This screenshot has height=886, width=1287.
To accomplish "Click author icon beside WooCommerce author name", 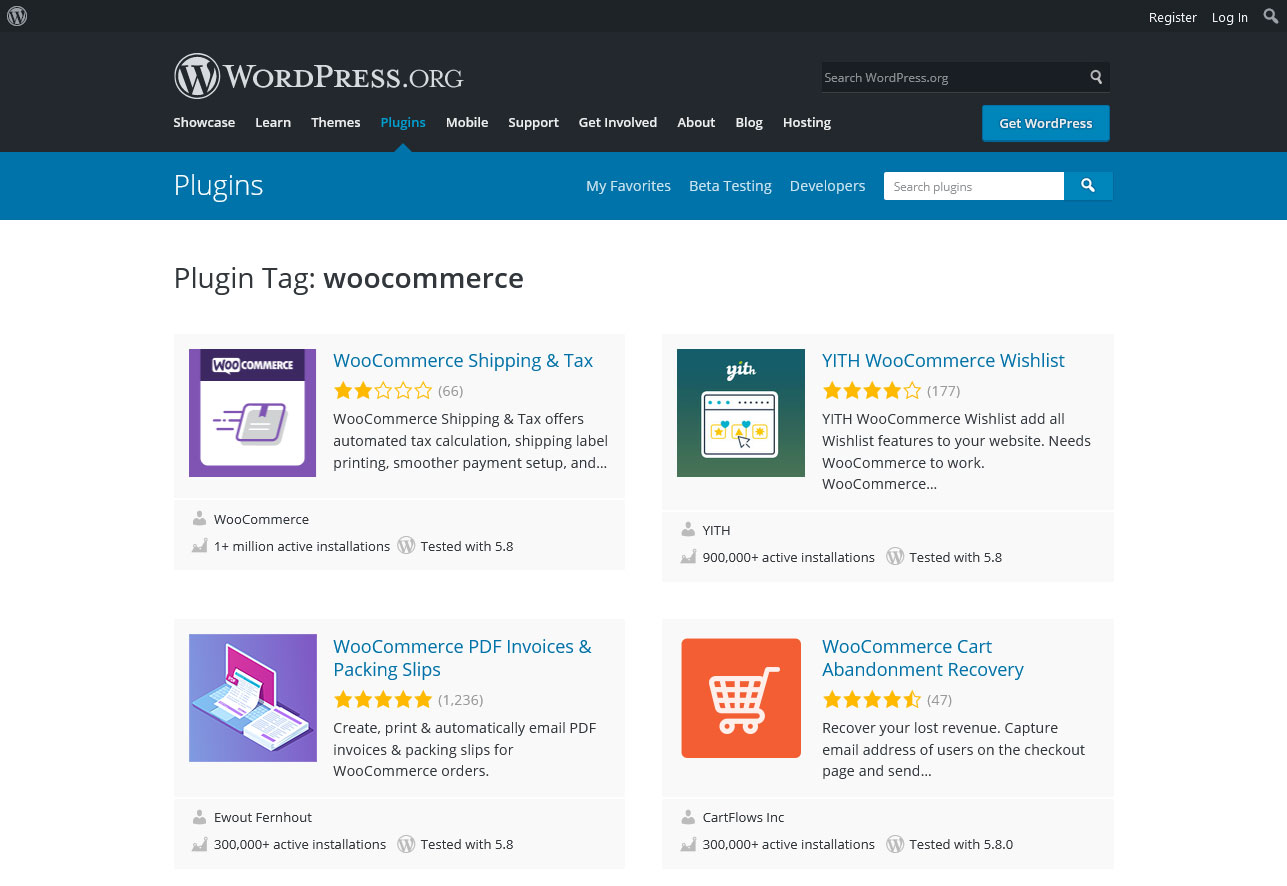I will (x=199, y=519).
